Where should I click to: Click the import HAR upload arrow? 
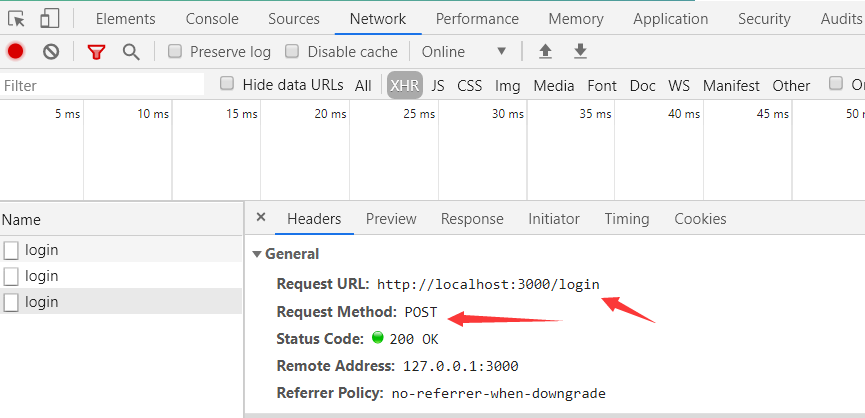click(545, 52)
